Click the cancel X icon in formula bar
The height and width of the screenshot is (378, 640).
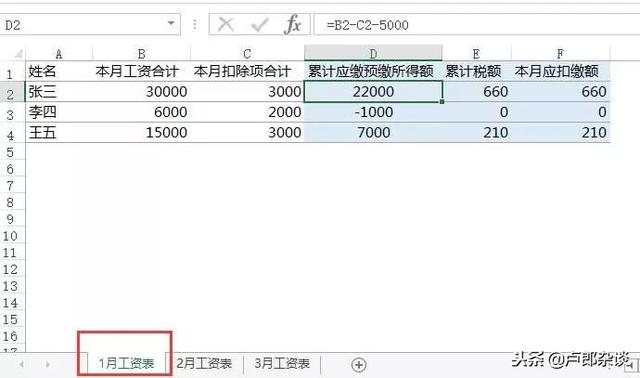(x=226, y=24)
